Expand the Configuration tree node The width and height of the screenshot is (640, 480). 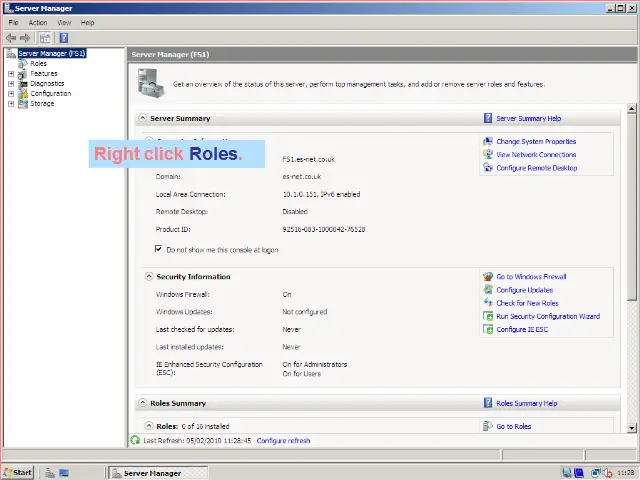11,94
